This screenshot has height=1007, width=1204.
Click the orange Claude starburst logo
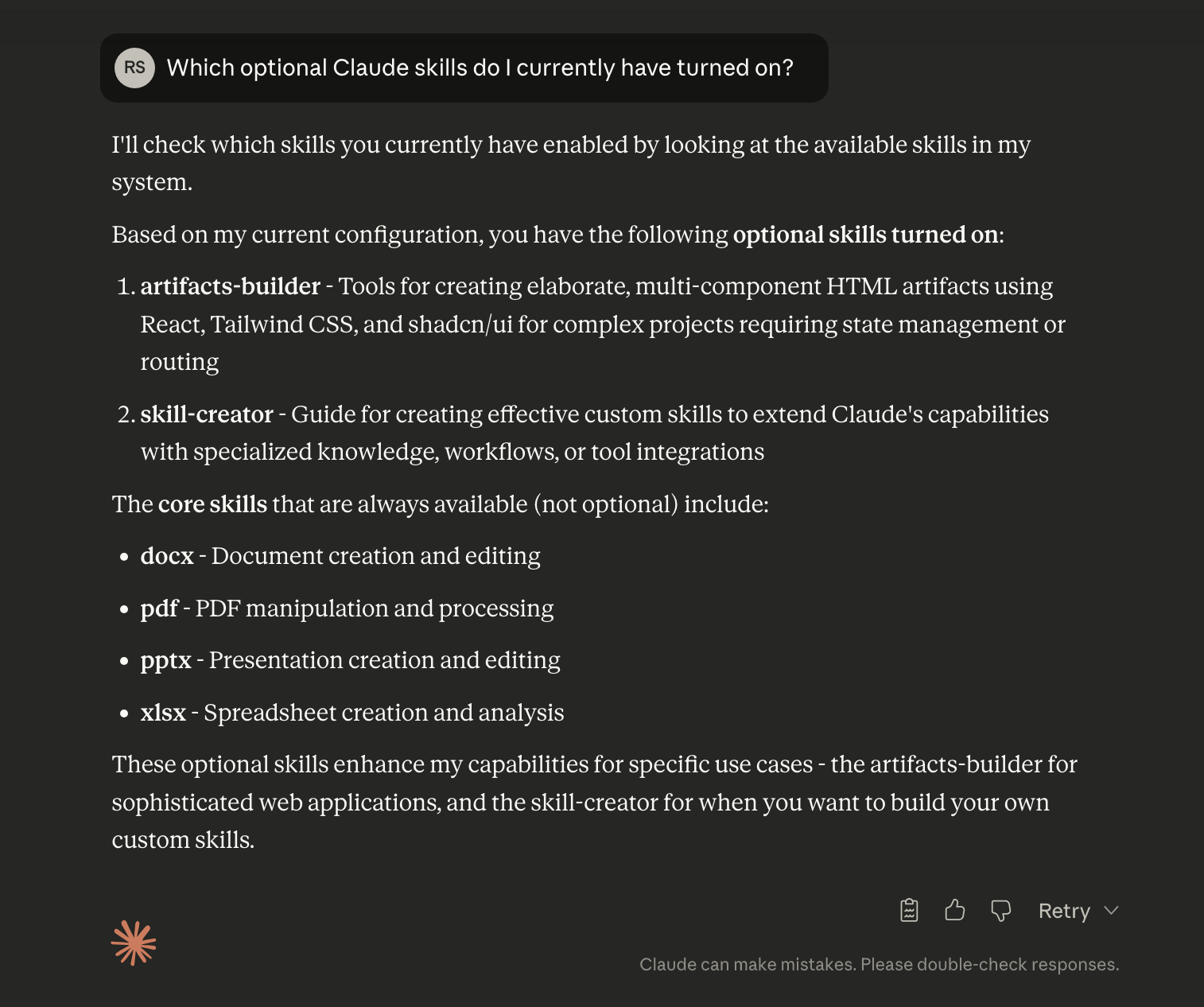coord(134,943)
